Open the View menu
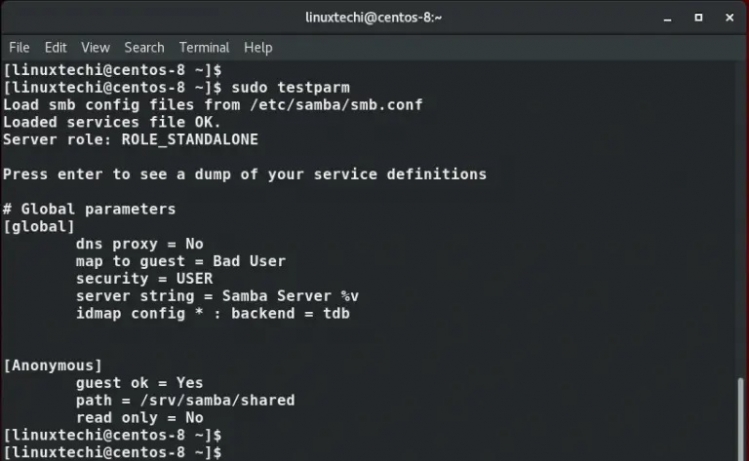Viewport: 749px width, 461px height. [x=95, y=47]
